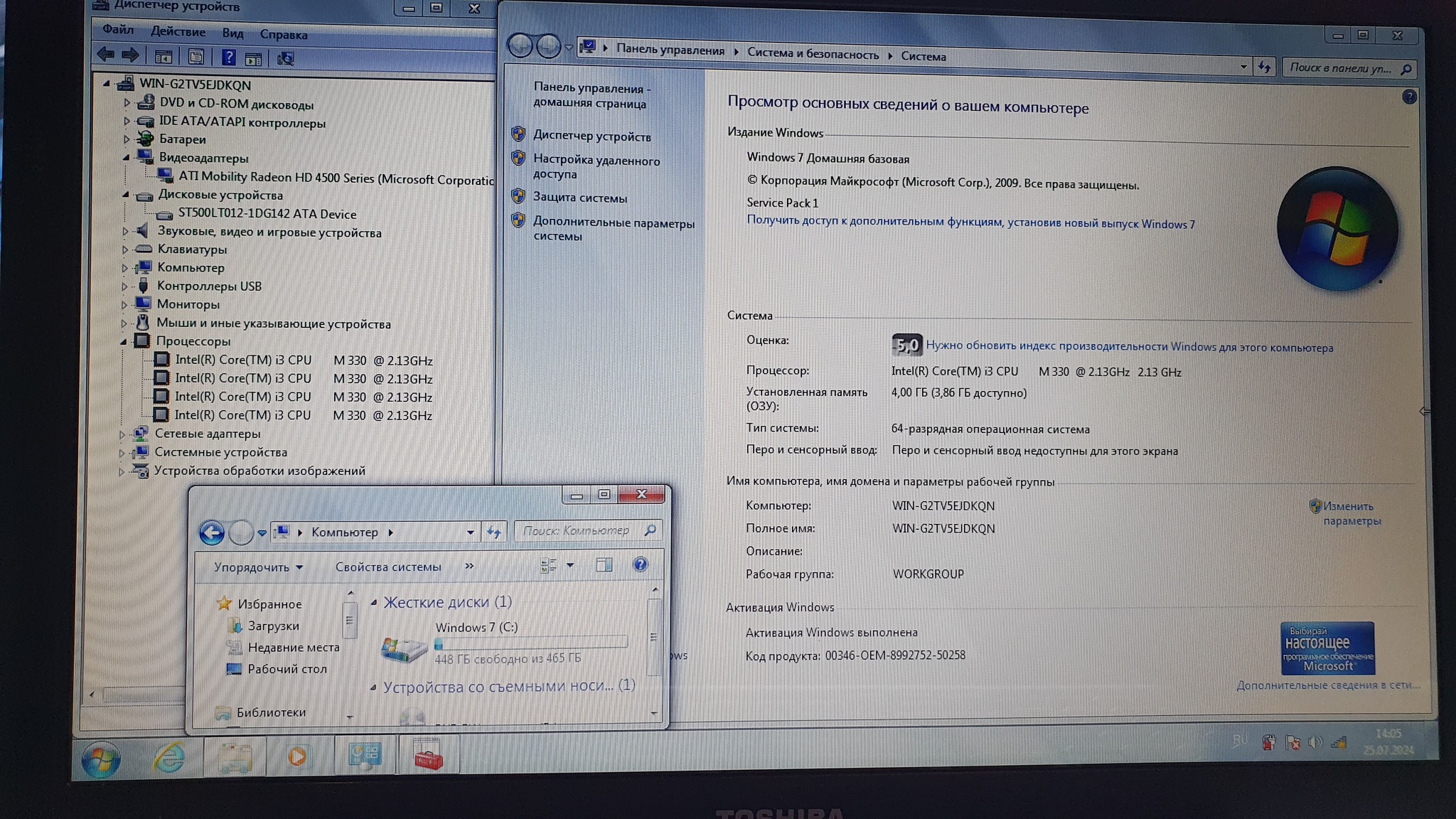Screen dimensions: 1456x819
Task: Click the Диспетчер устройств link
Action: pos(591,136)
